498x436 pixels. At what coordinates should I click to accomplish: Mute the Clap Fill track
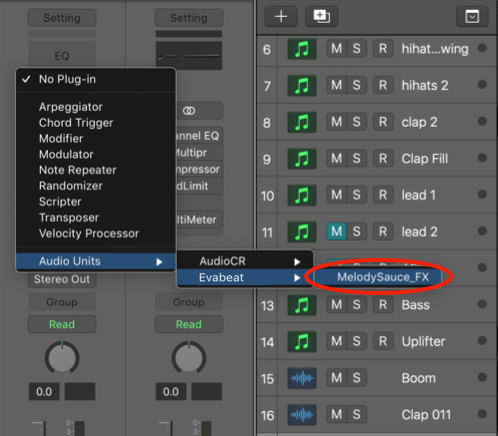pyautogui.click(x=336, y=158)
